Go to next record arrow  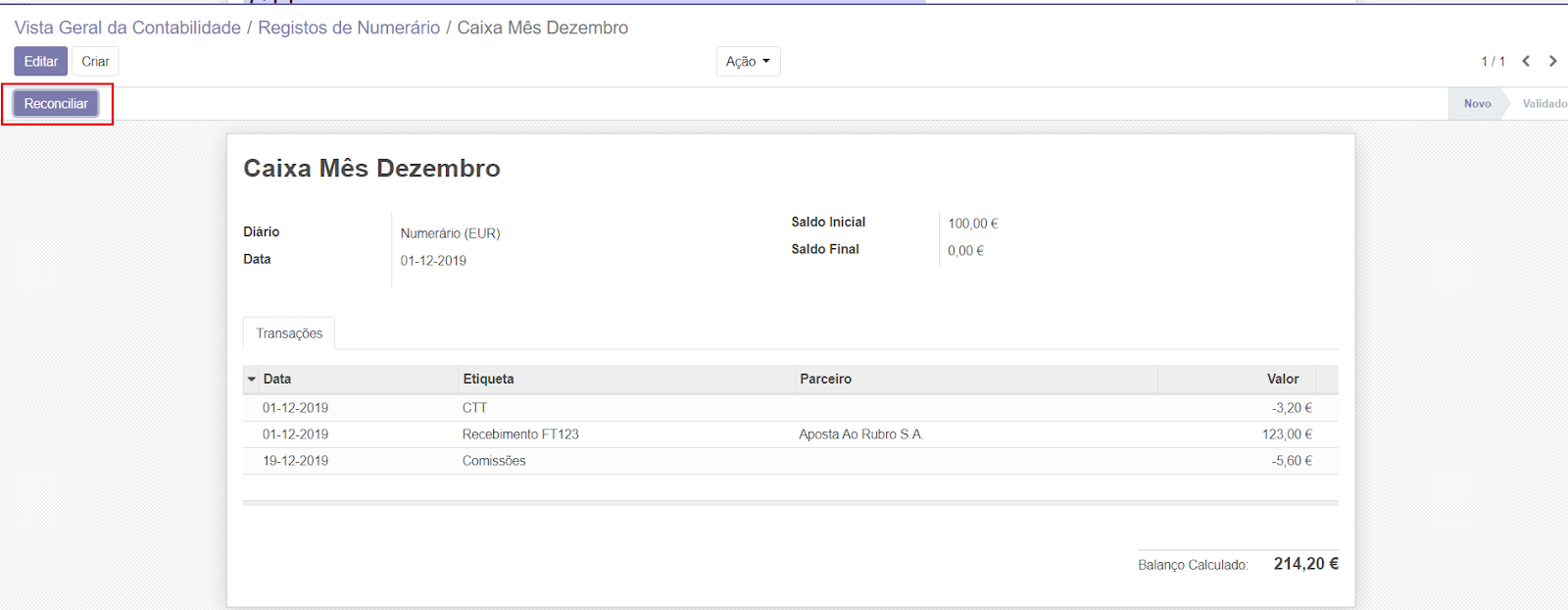click(1553, 61)
